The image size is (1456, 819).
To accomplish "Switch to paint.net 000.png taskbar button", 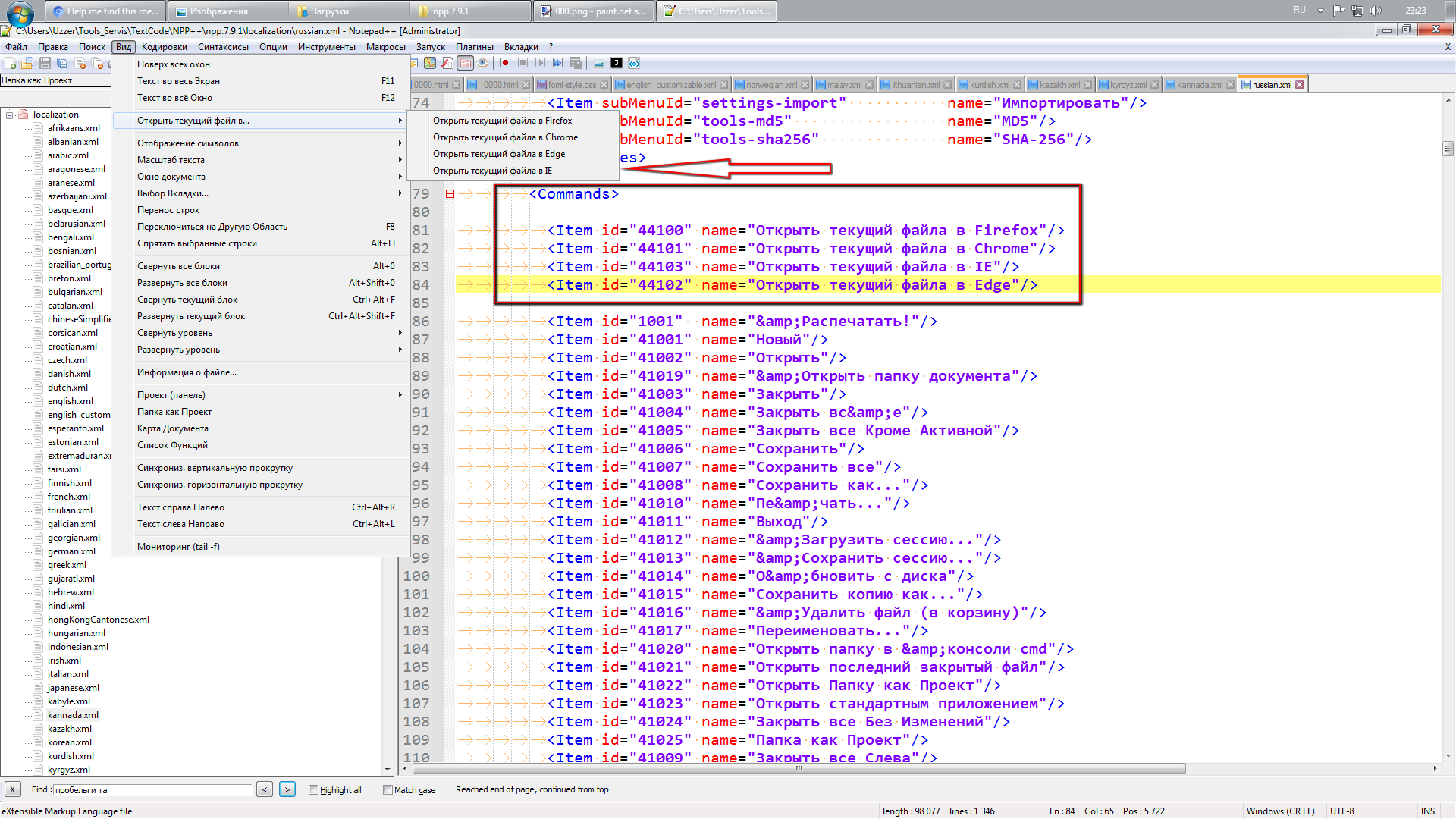I will pyautogui.click(x=594, y=11).
